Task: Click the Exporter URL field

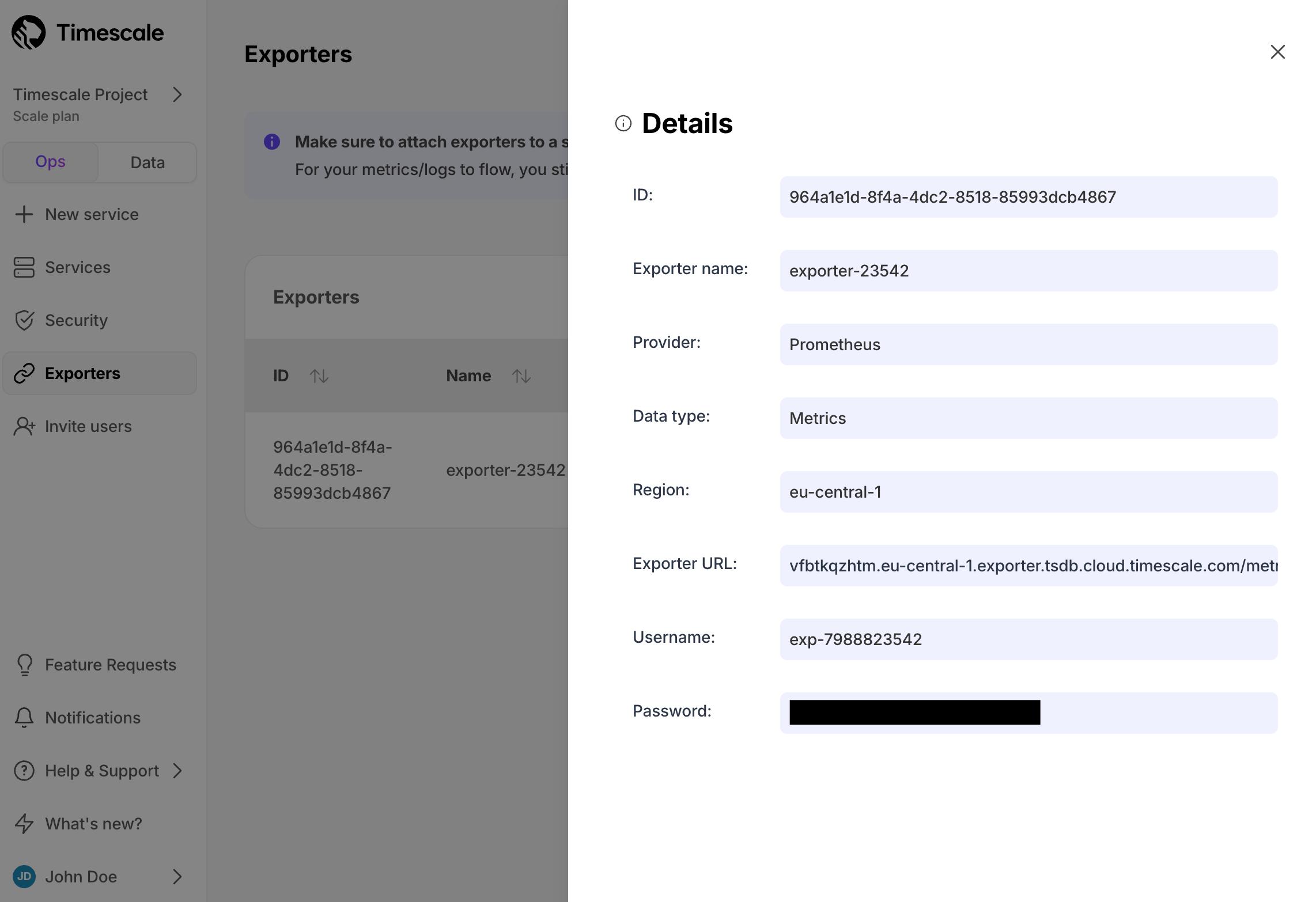Action: click(1028, 566)
